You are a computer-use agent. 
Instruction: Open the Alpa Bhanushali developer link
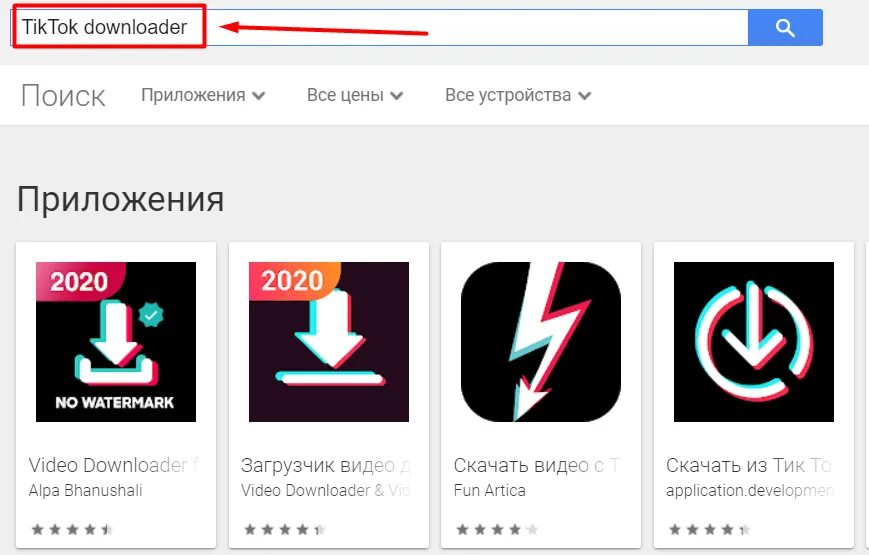point(85,491)
